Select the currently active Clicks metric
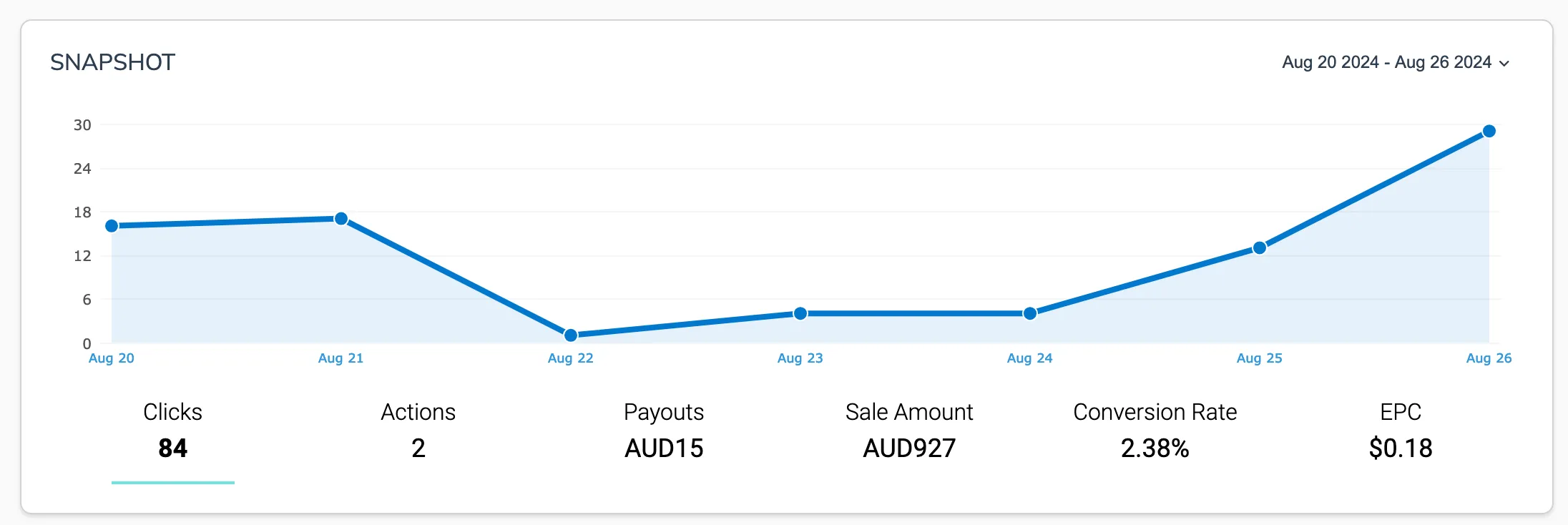The height and width of the screenshot is (525, 1568). pyautogui.click(x=172, y=429)
